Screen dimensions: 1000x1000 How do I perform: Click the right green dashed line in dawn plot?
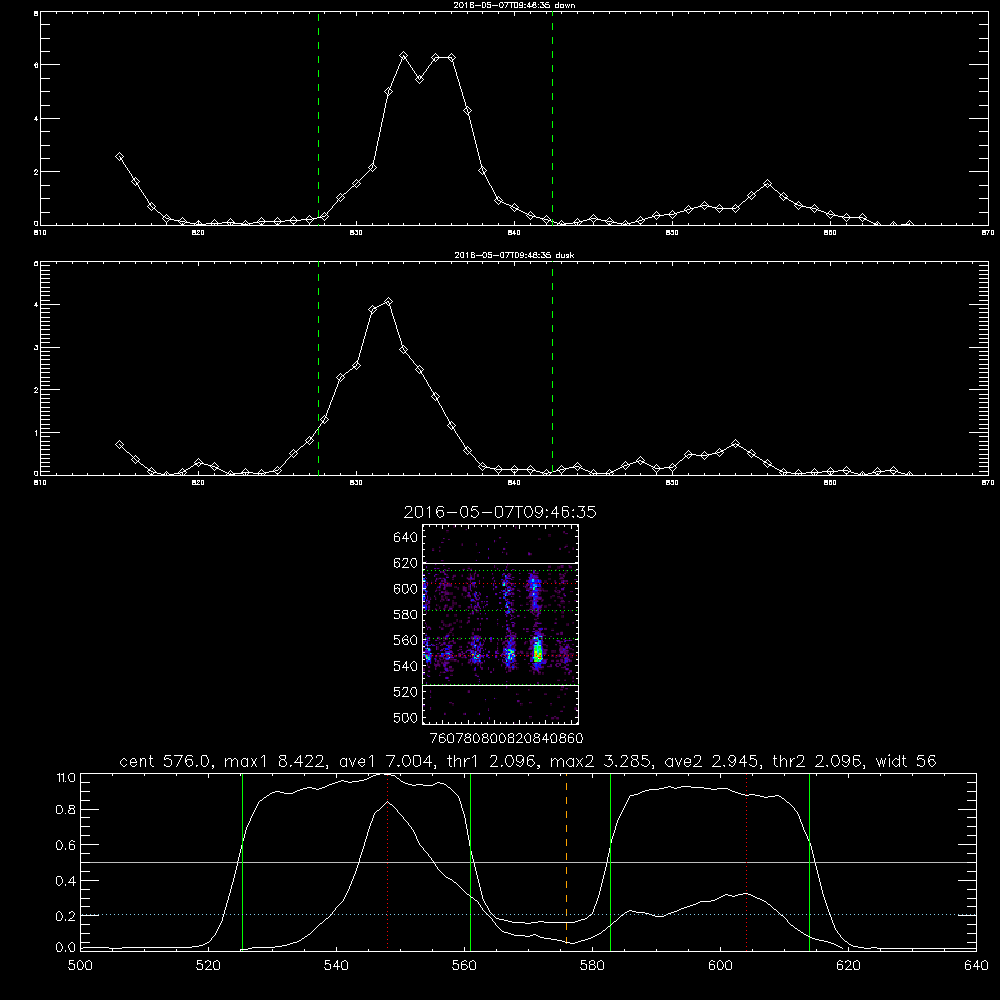pyautogui.click(x=552, y=119)
